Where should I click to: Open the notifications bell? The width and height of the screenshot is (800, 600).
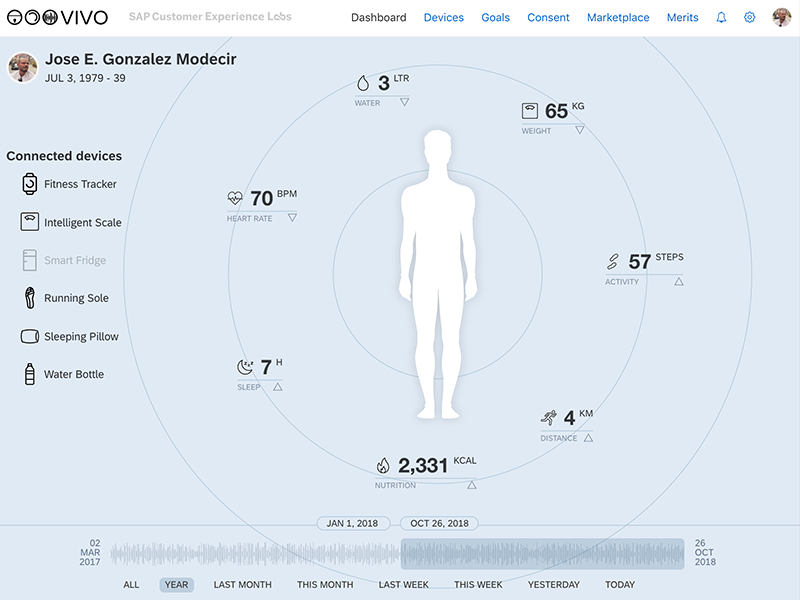point(721,17)
